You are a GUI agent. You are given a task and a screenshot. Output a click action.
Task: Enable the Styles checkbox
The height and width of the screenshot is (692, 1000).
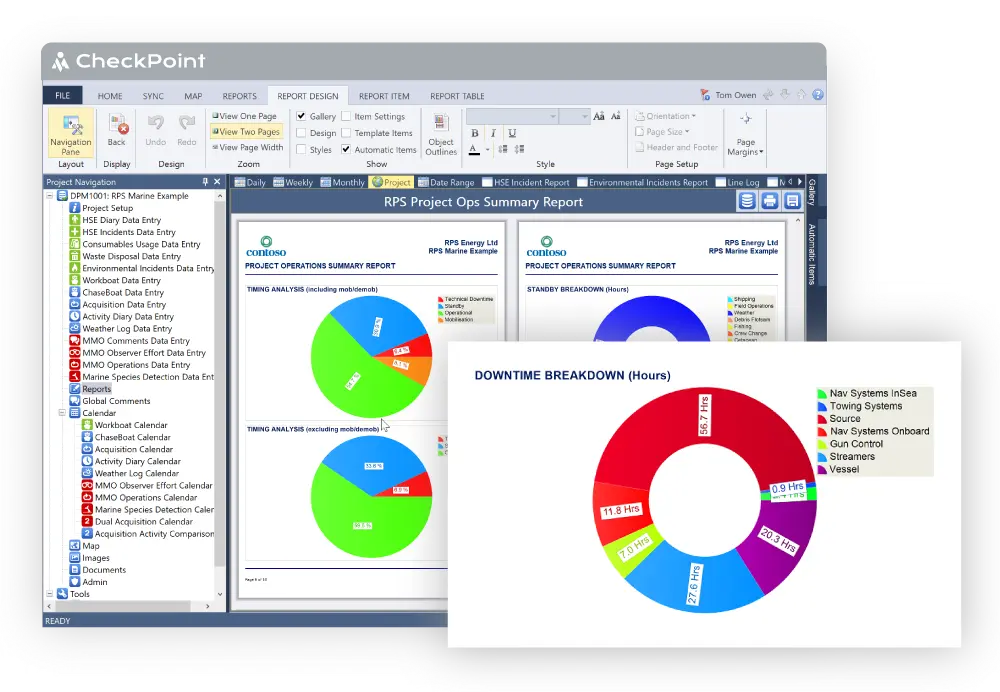[x=301, y=149]
